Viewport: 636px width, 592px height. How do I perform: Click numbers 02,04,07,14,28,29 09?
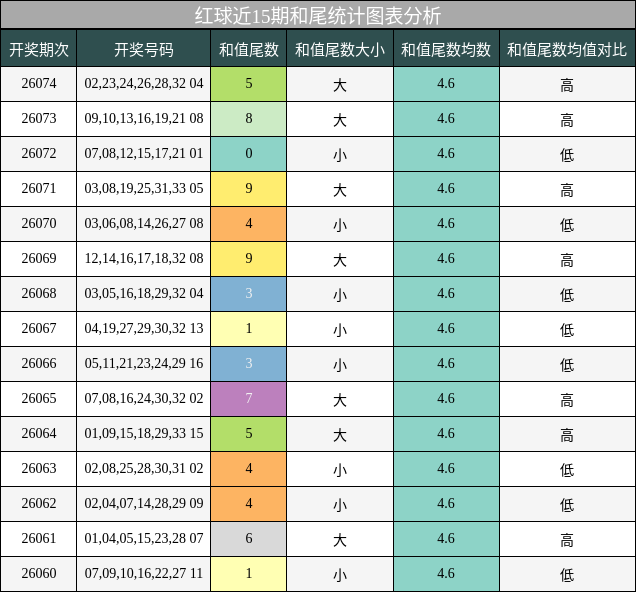(144, 503)
